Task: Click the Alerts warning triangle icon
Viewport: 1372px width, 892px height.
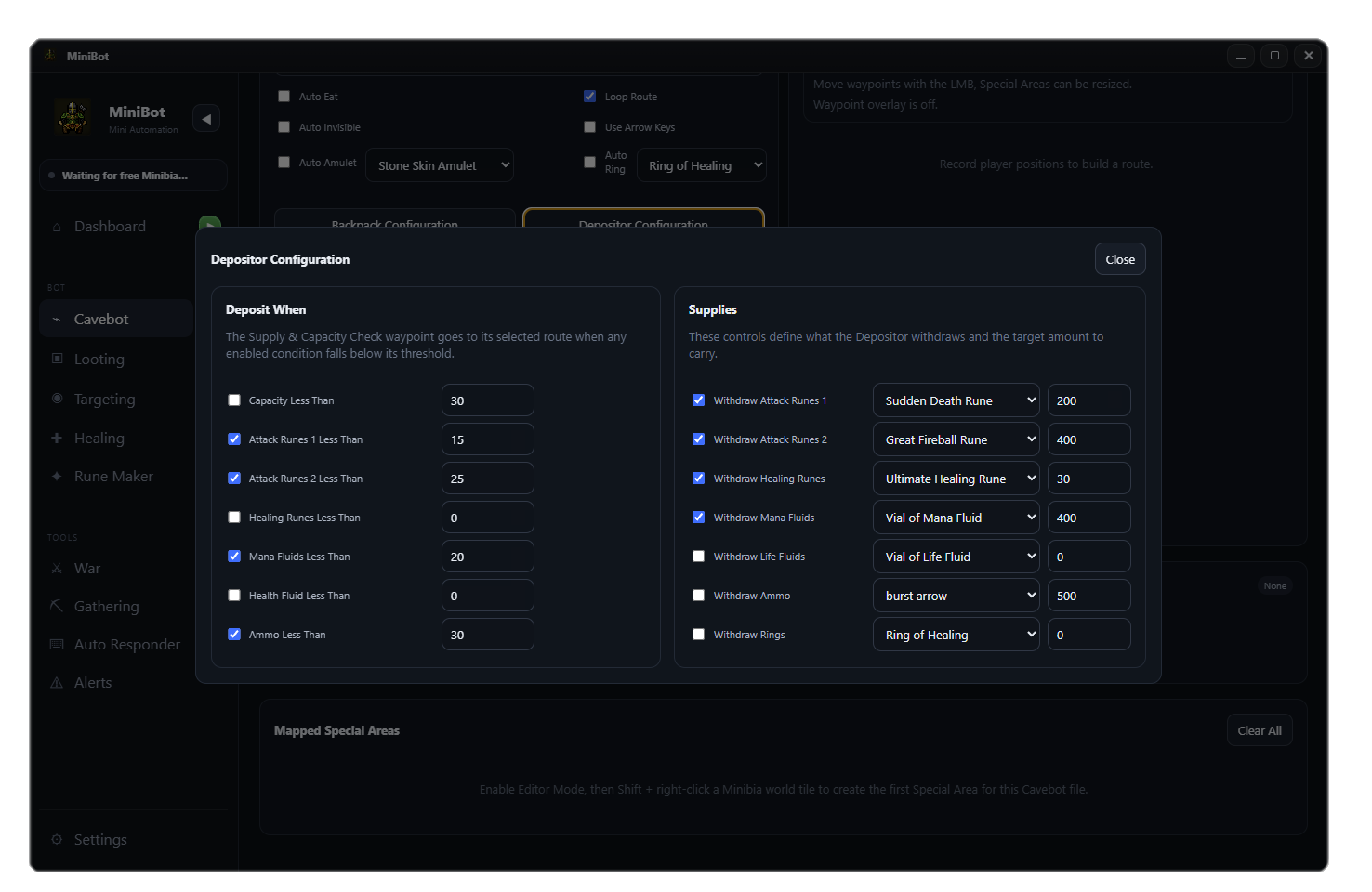Action: (57, 682)
